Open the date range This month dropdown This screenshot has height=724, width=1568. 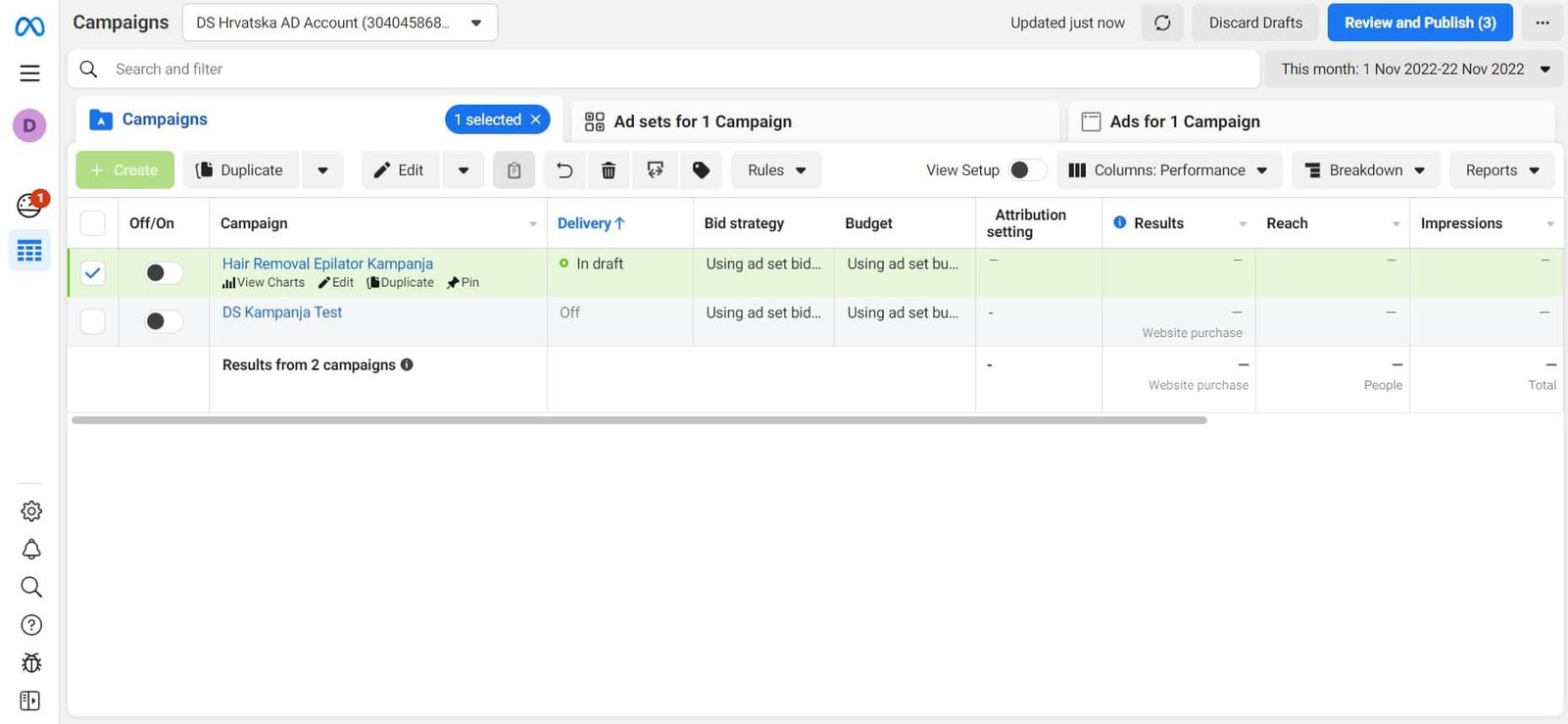(x=1414, y=69)
